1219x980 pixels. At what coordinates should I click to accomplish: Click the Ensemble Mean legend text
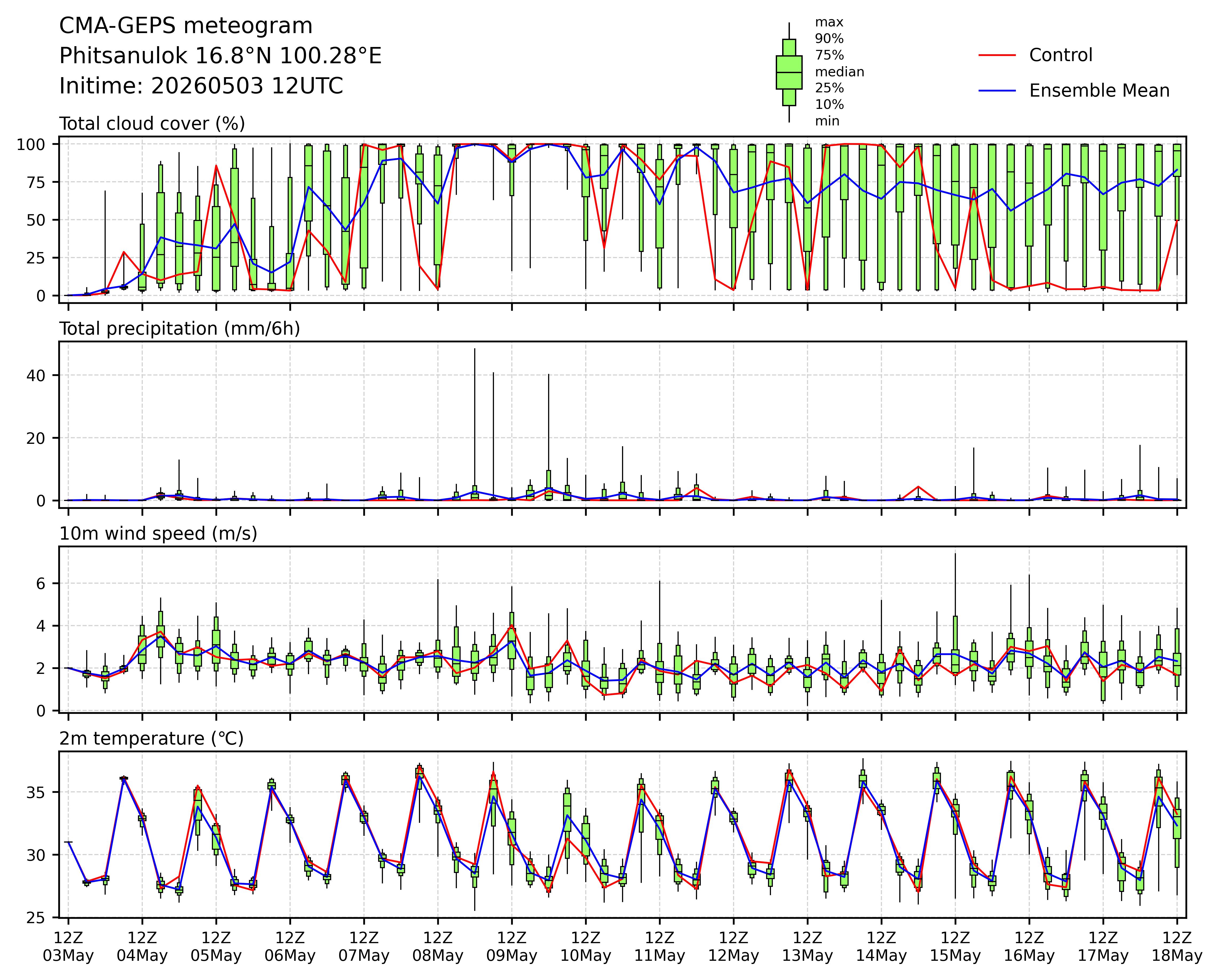(x=1099, y=91)
